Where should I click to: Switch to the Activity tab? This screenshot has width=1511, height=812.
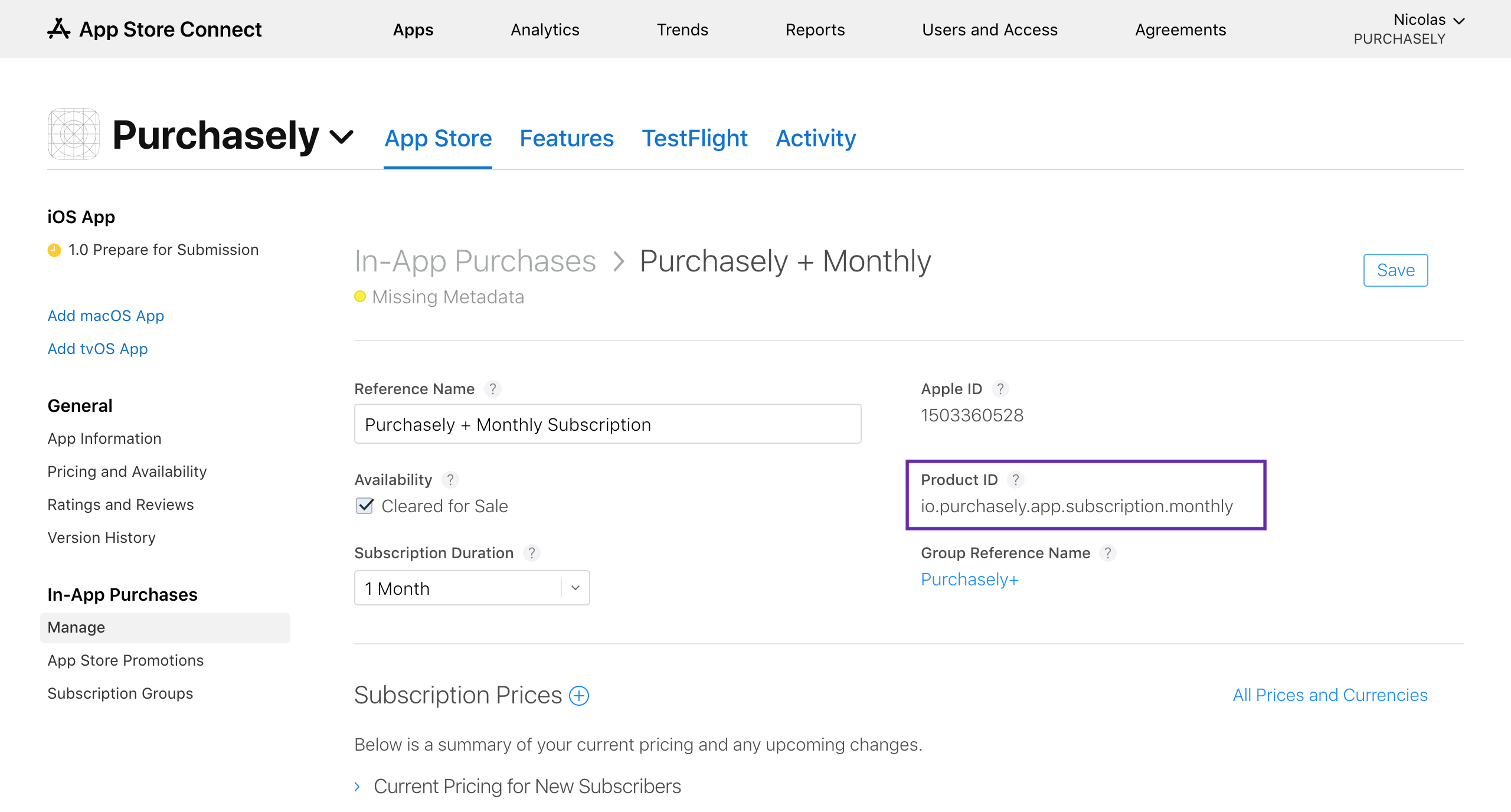coord(816,139)
